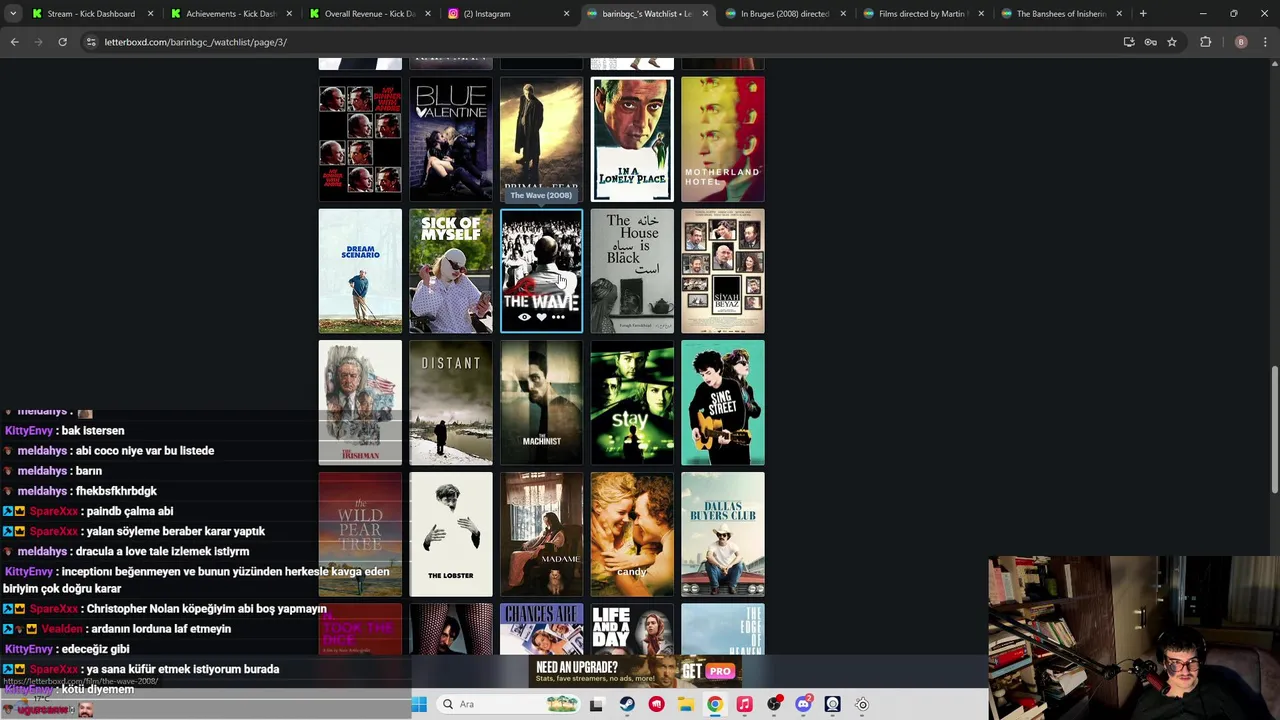Open the Primal Fear poster
Screen dimensions: 1280x720
coord(541,139)
